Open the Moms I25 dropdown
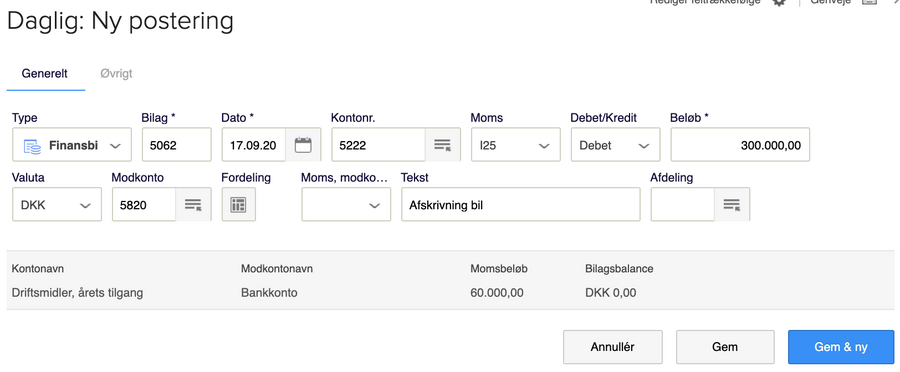Screen dimensions: 900x372 point(515,145)
